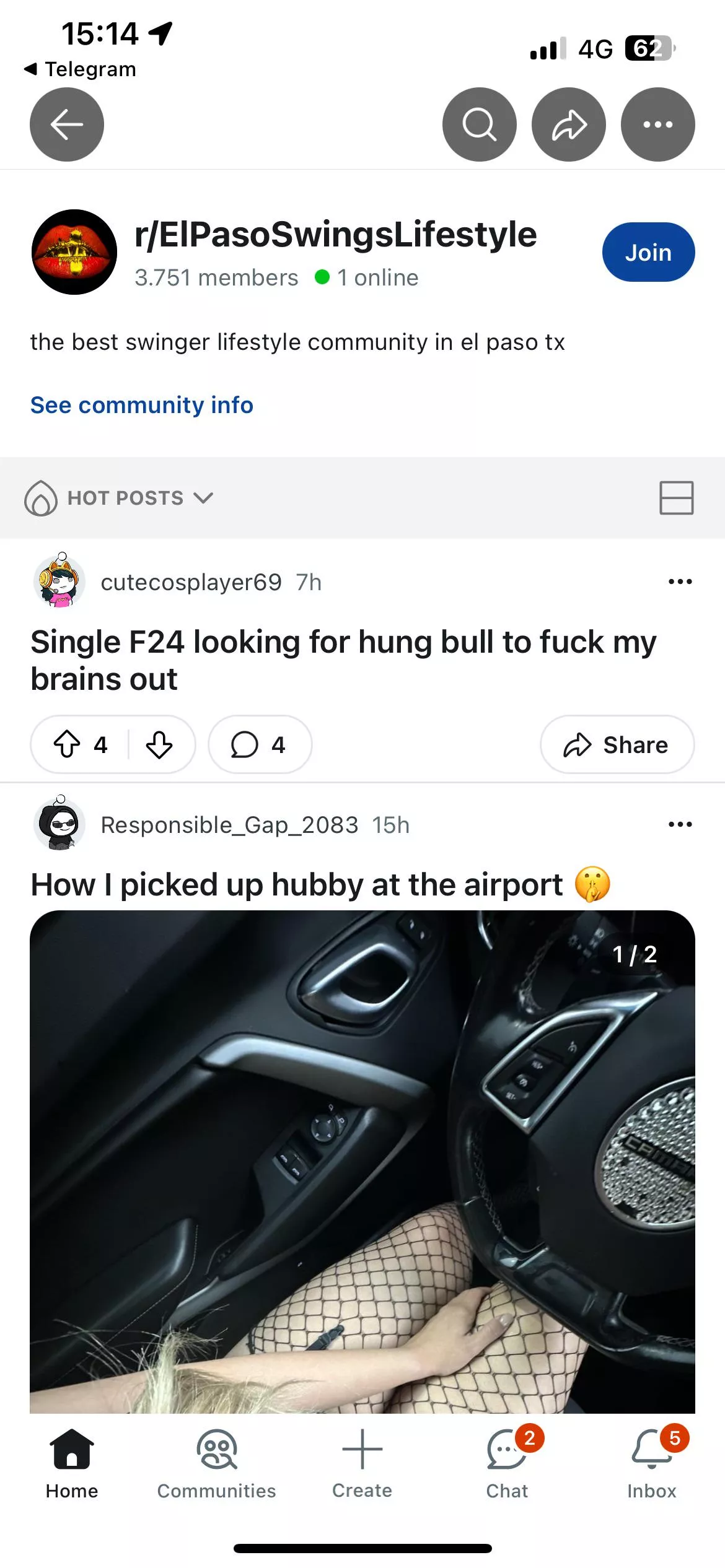
Task: Switch the feed card layout view
Action: coord(676,498)
